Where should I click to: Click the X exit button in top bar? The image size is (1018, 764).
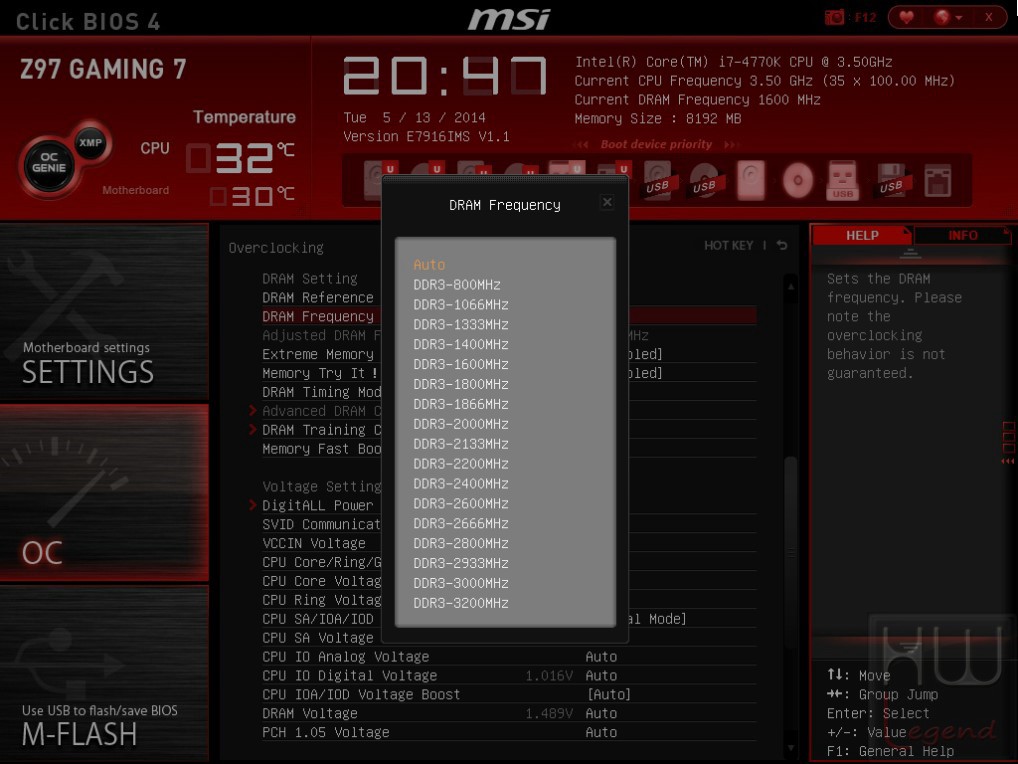pos(988,18)
